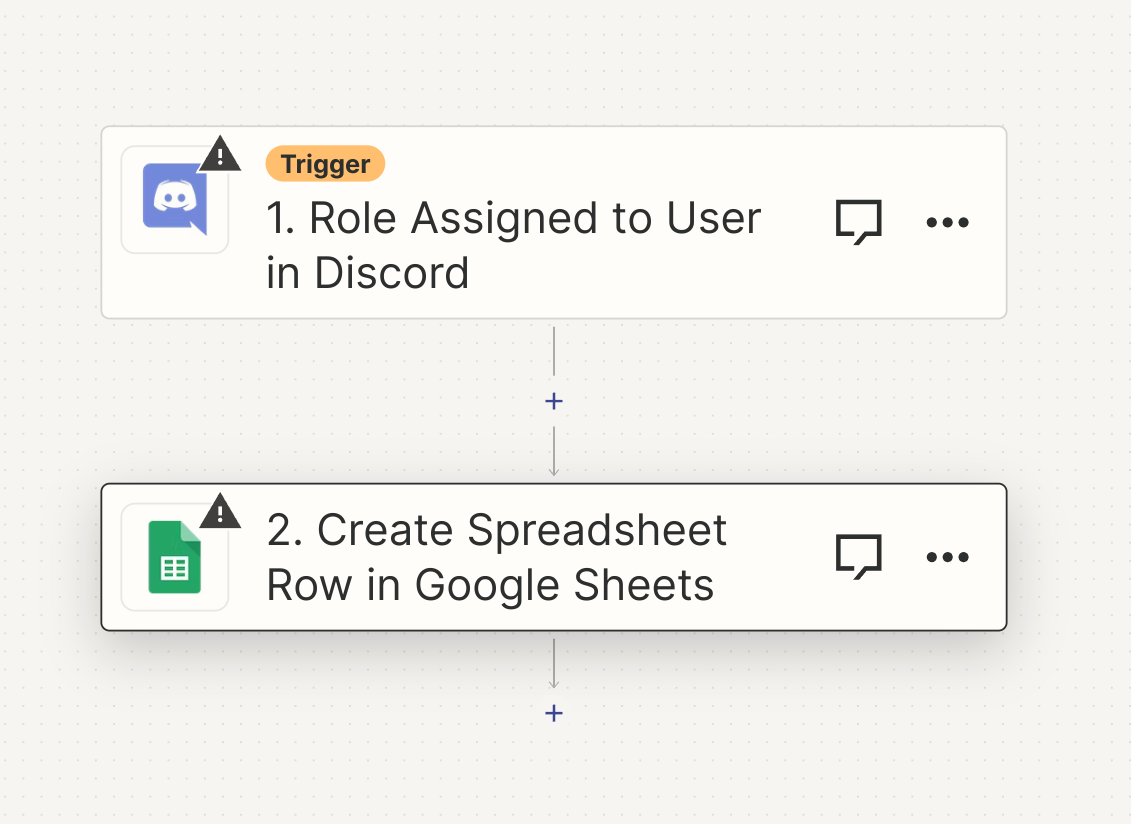Click the orange Trigger badge
The image size is (1131, 824).
tap(325, 164)
